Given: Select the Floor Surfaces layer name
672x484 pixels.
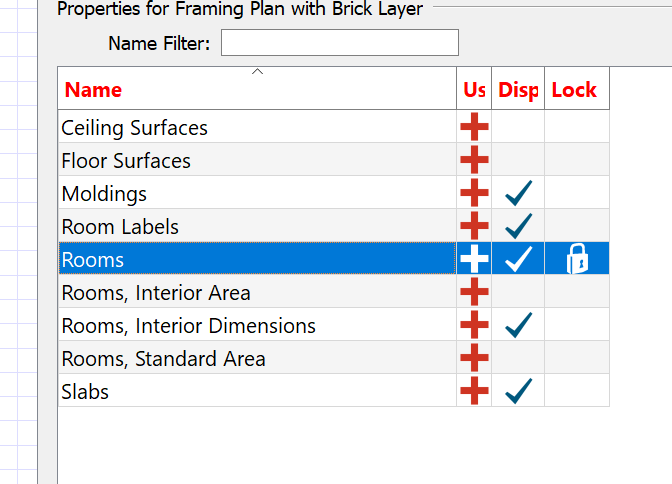Looking at the screenshot, I should (126, 161).
